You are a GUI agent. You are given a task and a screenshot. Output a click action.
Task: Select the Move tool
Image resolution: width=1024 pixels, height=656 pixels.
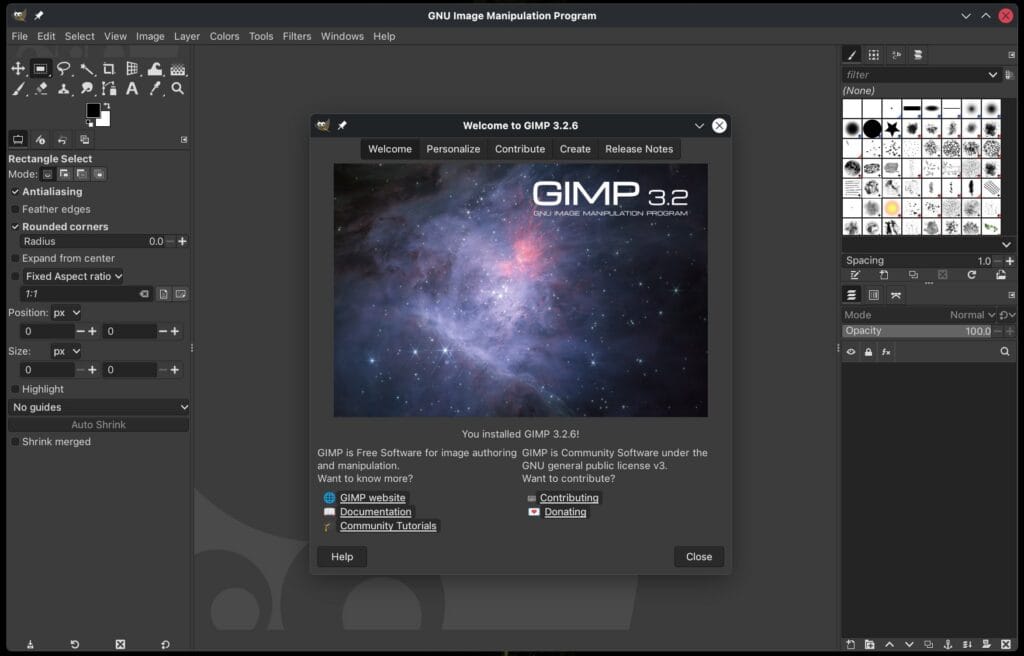18,69
